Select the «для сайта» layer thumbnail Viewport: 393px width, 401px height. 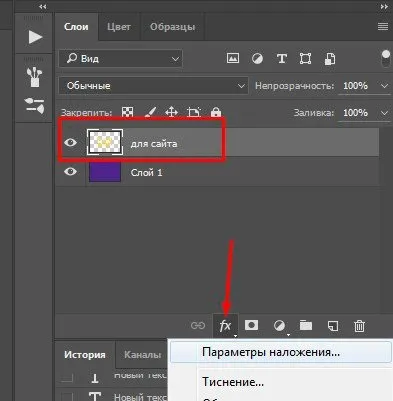pos(105,142)
